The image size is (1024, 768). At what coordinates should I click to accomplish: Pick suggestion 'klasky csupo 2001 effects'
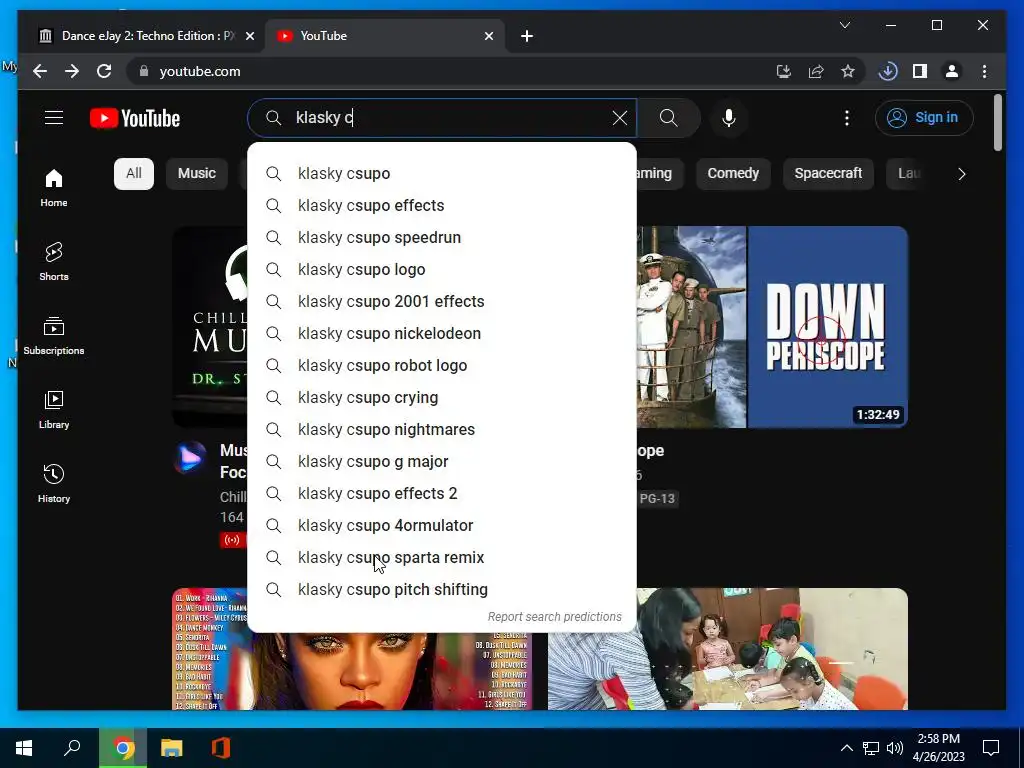pos(442,301)
